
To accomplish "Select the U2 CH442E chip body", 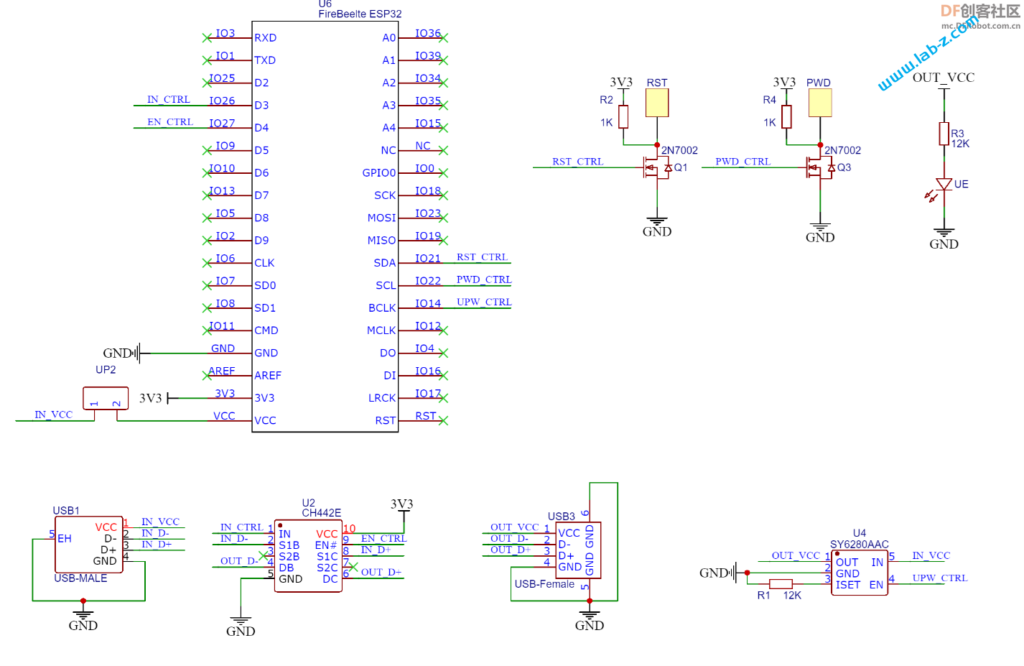I will tap(308, 556).
